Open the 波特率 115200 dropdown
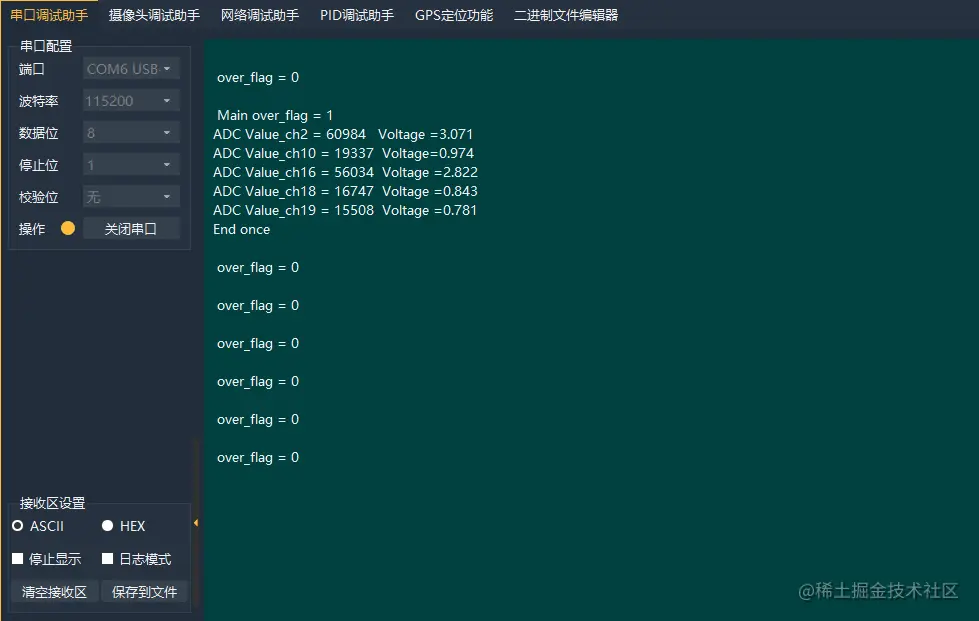This screenshot has height=621, width=979. tap(131, 101)
